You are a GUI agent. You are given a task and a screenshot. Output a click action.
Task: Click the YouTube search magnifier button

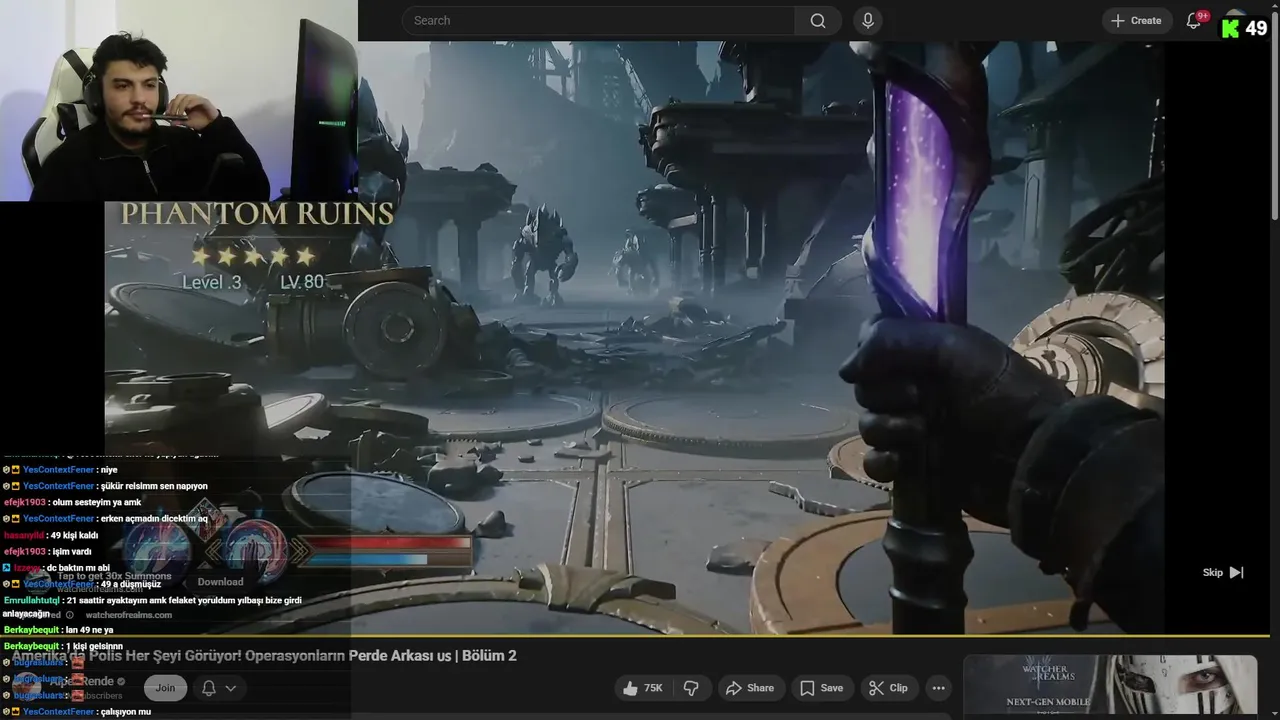[x=818, y=21]
